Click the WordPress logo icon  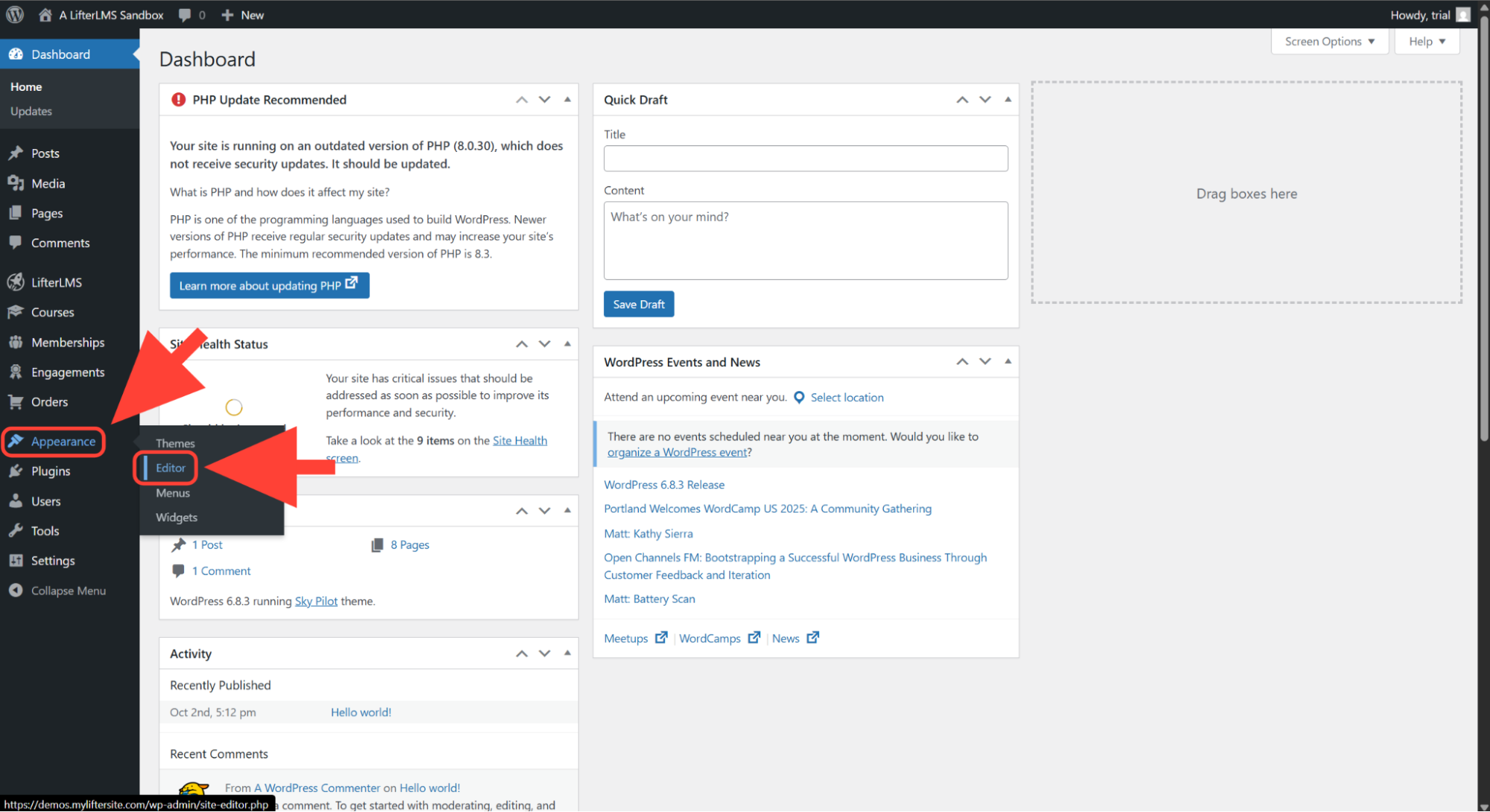click(x=15, y=15)
